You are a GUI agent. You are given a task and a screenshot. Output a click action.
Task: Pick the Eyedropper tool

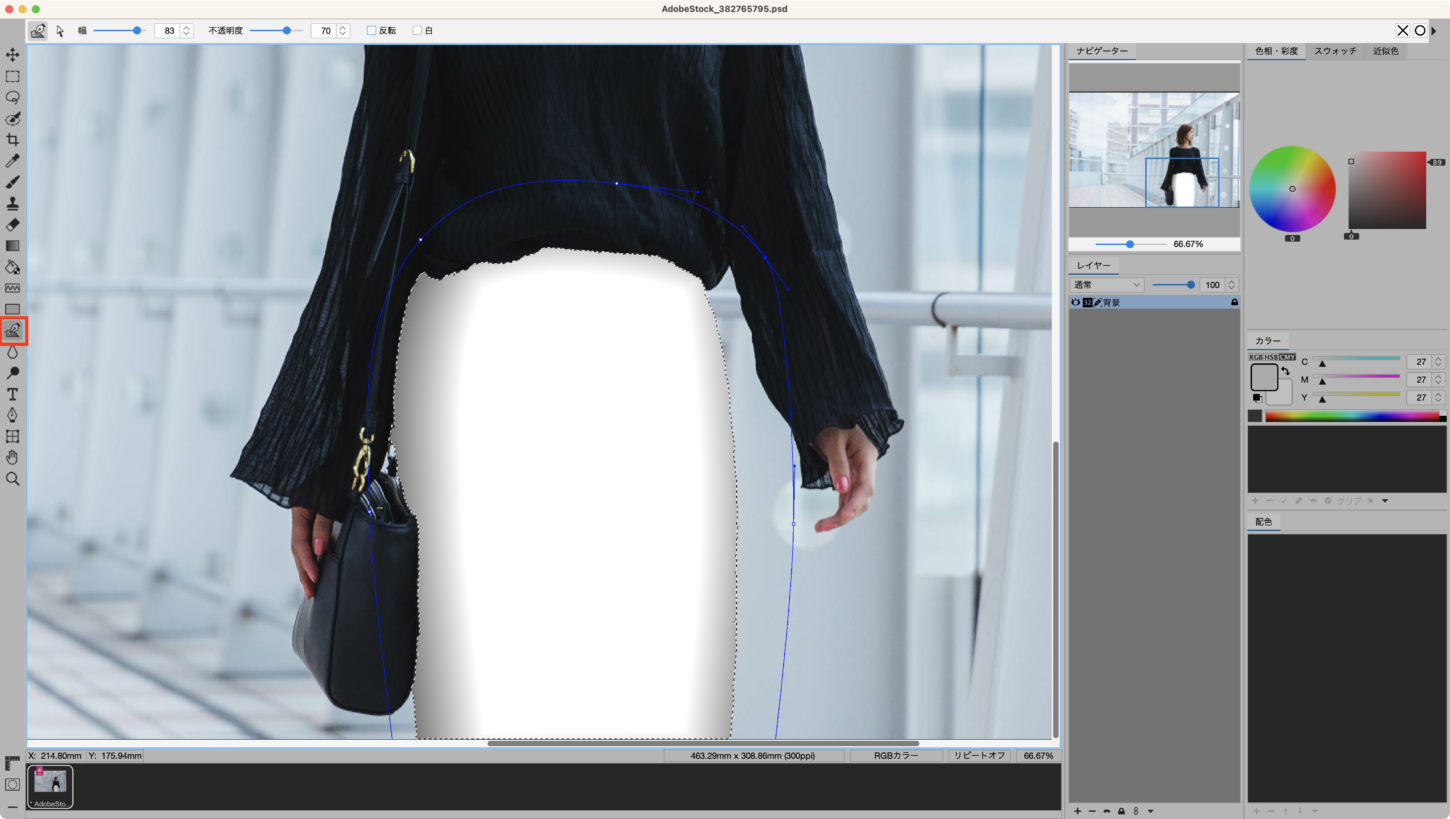pyautogui.click(x=12, y=161)
